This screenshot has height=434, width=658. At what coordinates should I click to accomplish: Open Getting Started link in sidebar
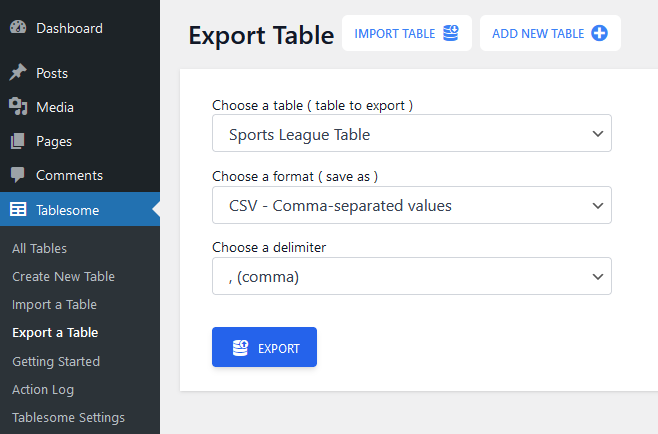pyautogui.click(x=56, y=361)
